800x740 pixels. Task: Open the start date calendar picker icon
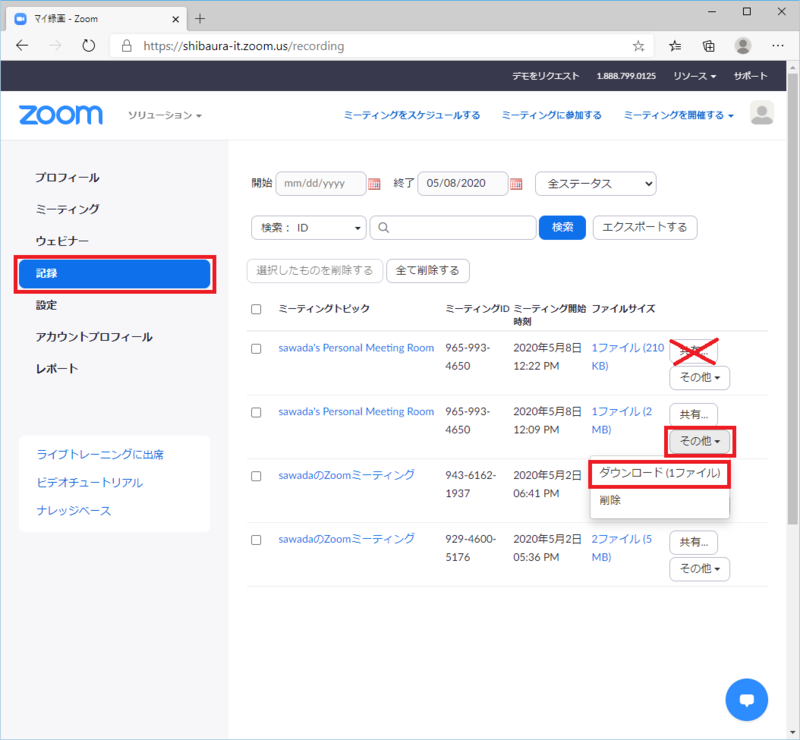[x=374, y=184]
